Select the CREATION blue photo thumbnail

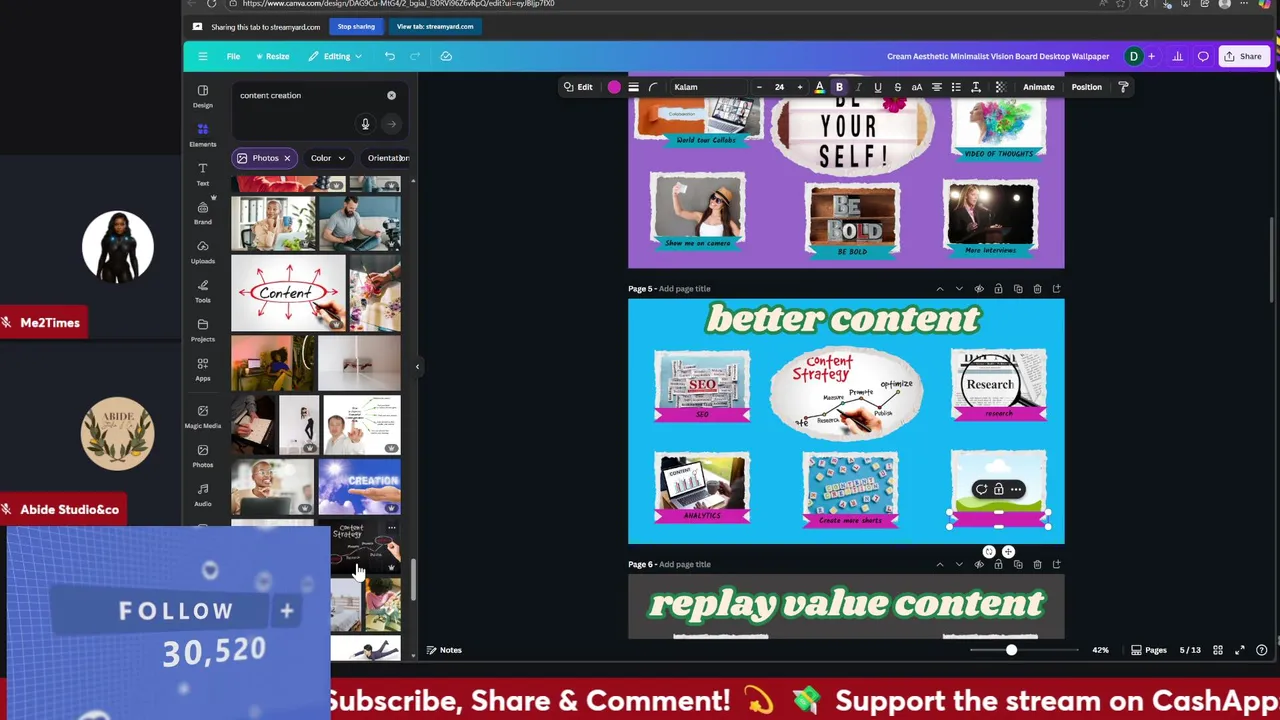(359, 485)
